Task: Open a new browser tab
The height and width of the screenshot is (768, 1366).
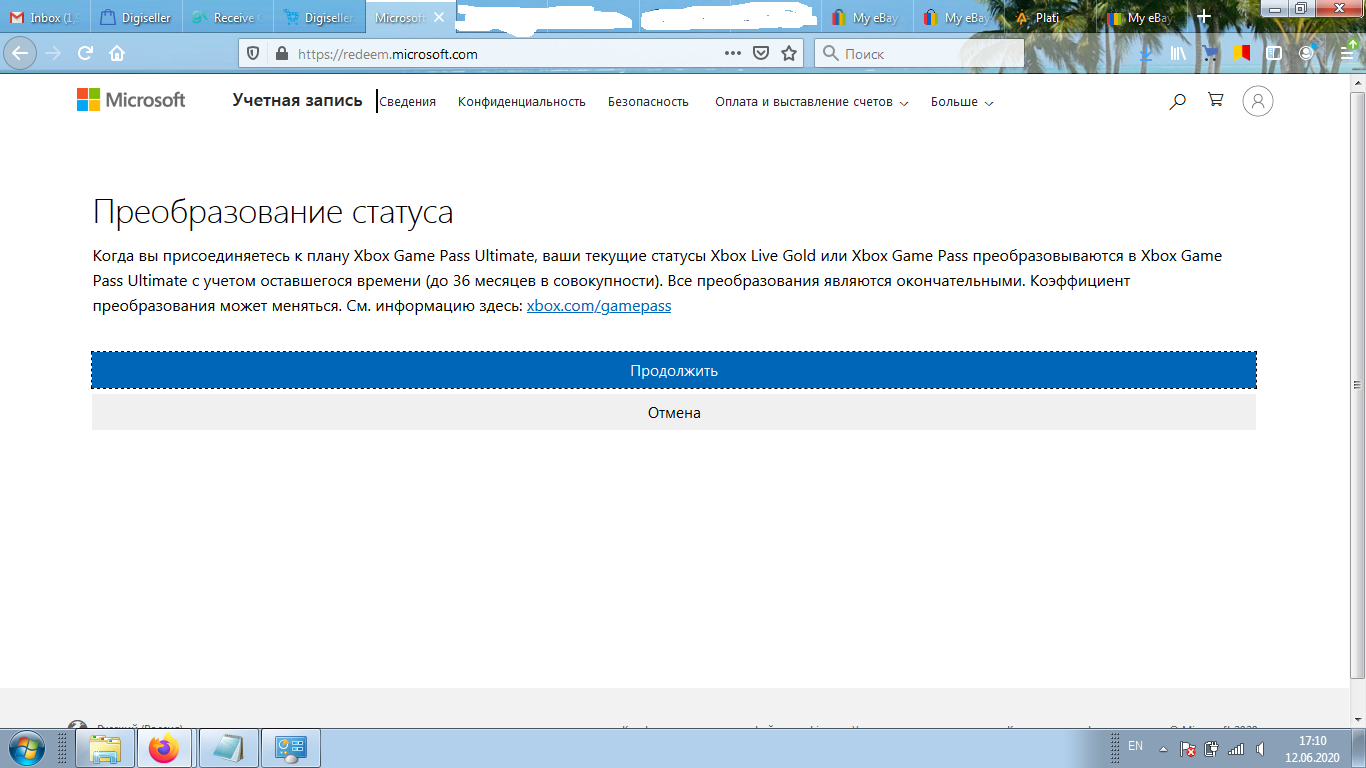Action: tap(1204, 17)
